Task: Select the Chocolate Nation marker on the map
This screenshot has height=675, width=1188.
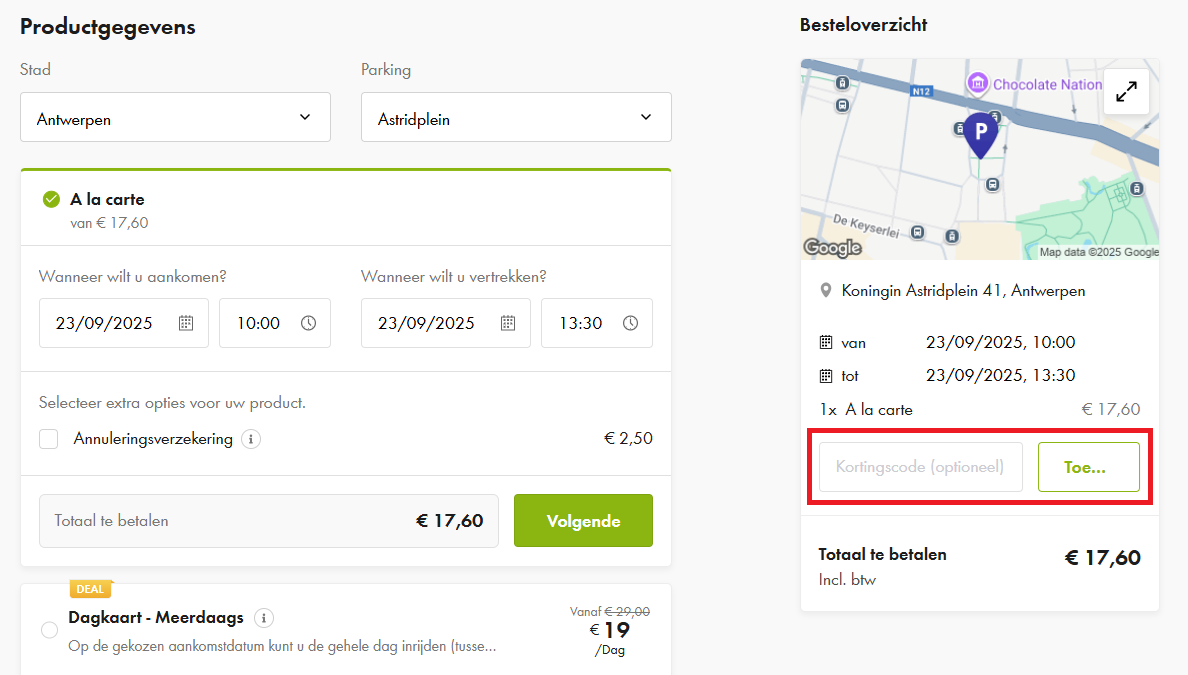Action: [x=976, y=84]
